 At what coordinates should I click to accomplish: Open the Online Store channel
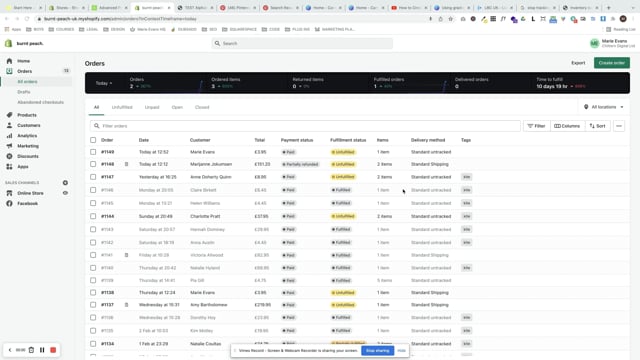[x=30, y=193]
